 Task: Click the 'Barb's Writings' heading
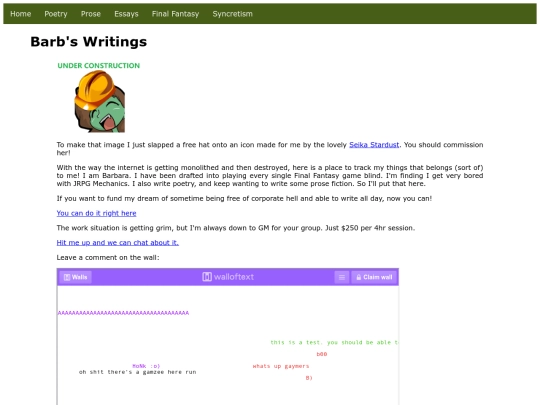89,42
